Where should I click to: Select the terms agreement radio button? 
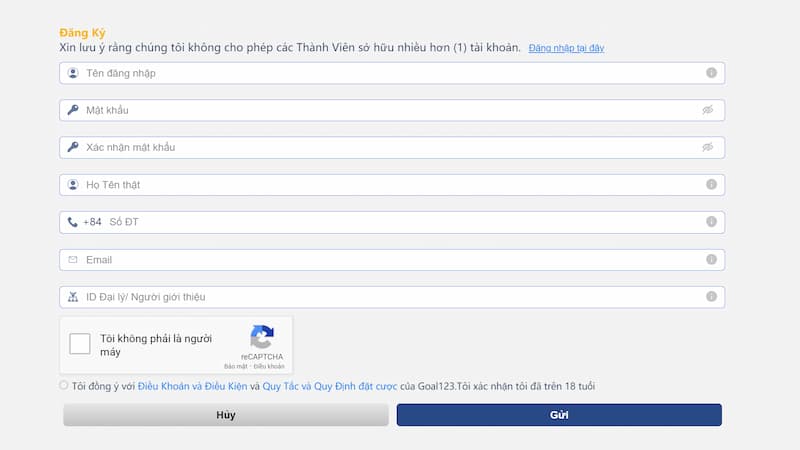tap(64, 385)
